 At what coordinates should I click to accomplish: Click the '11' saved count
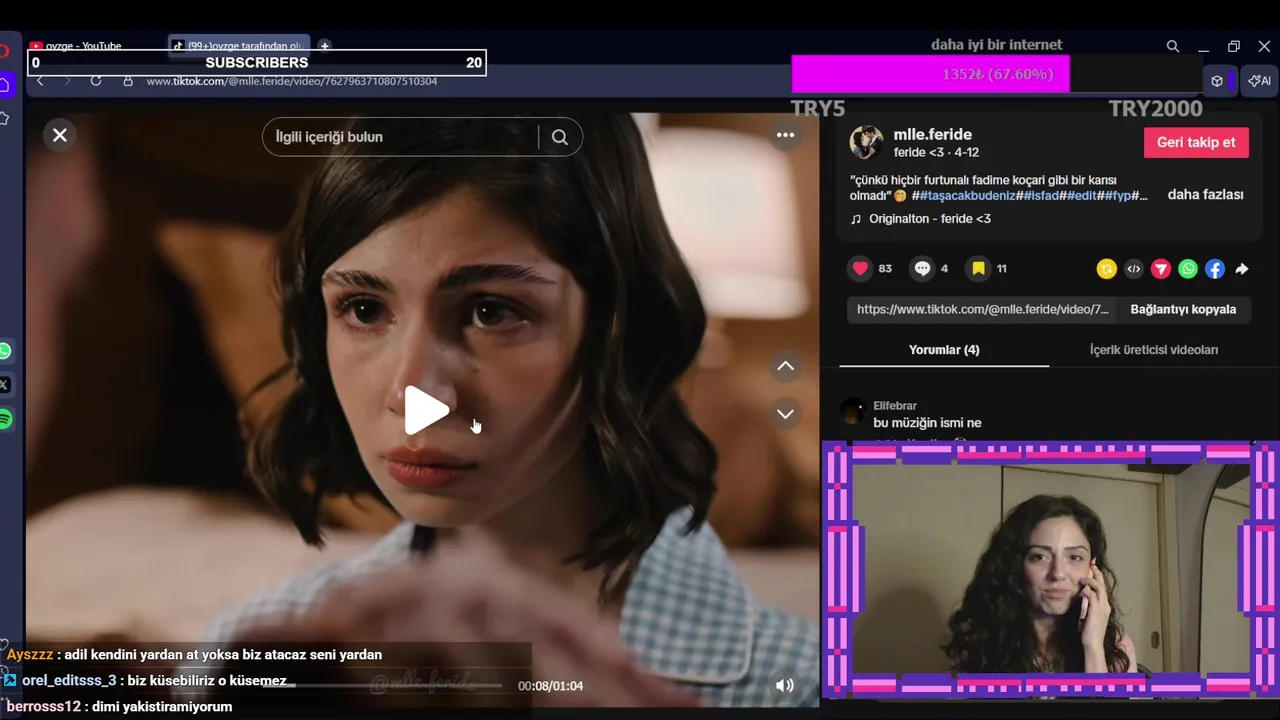(x=1002, y=269)
